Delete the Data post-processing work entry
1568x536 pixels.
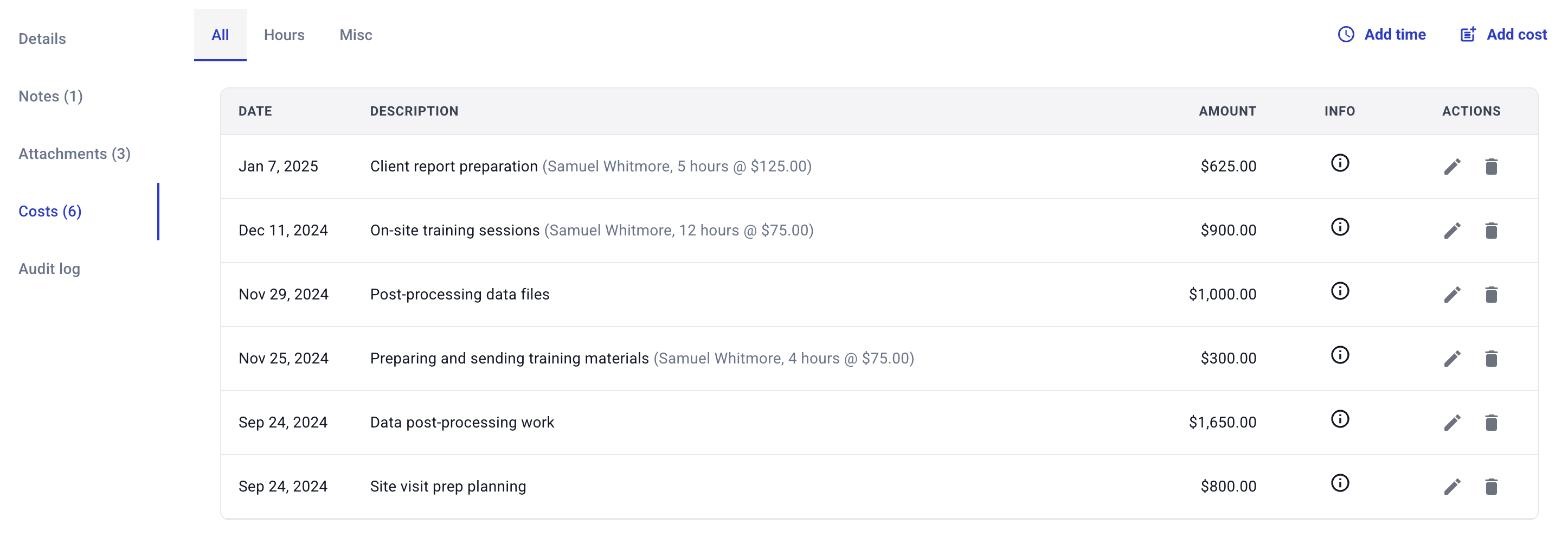tap(1490, 422)
